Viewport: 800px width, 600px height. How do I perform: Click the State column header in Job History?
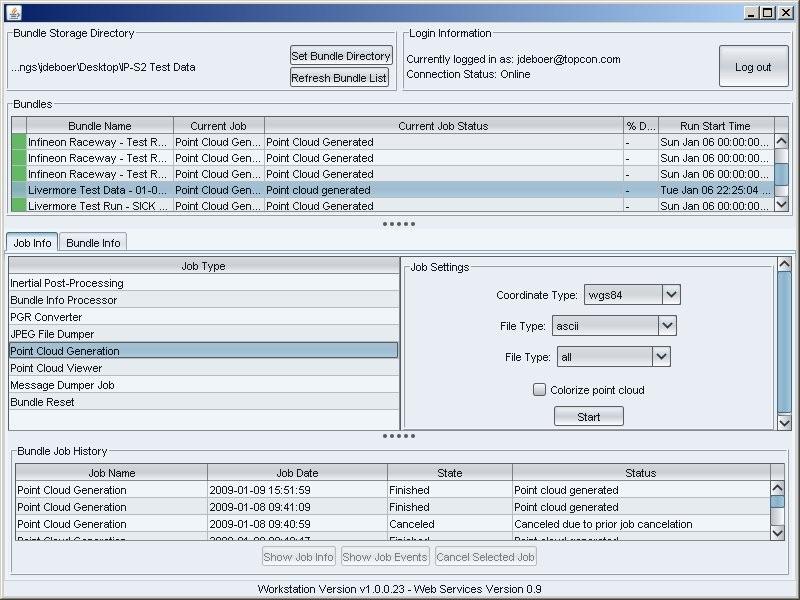click(449, 472)
